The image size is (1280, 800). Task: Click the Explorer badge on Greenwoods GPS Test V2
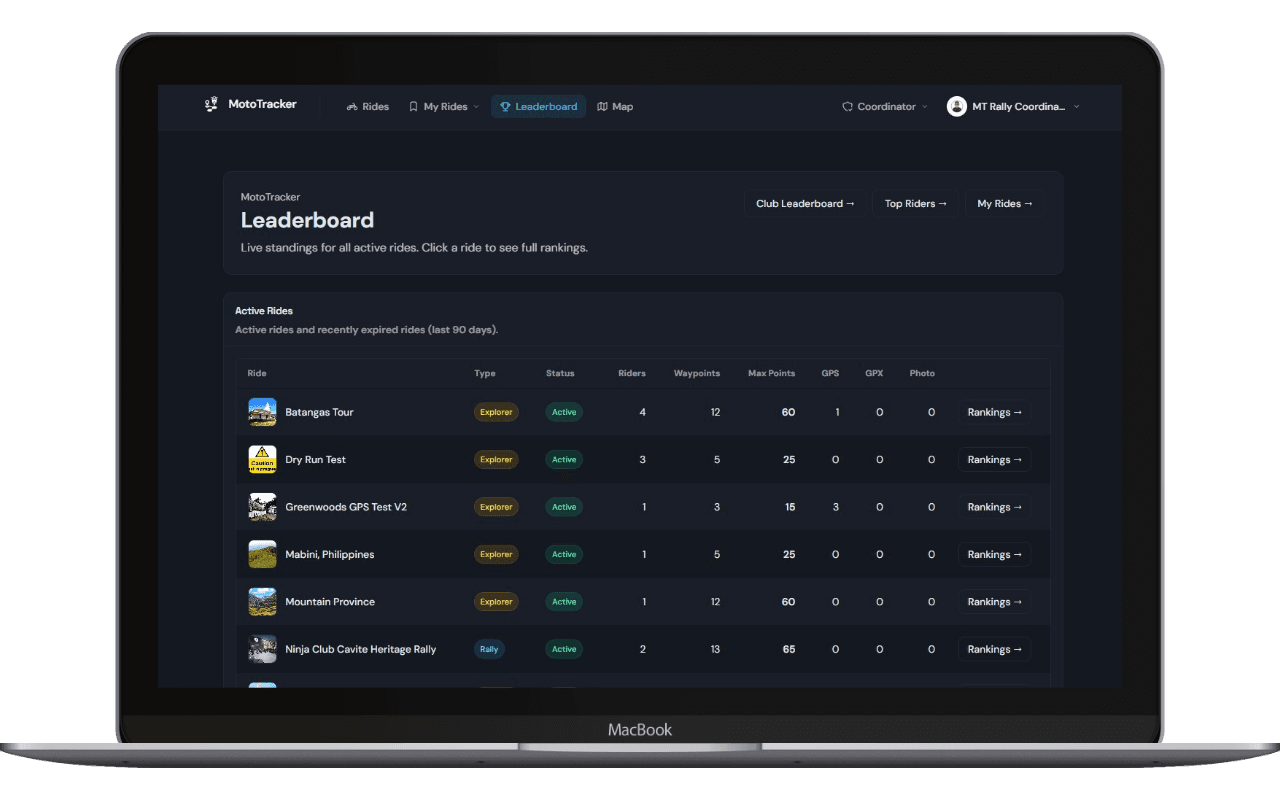click(x=496, y=507)
